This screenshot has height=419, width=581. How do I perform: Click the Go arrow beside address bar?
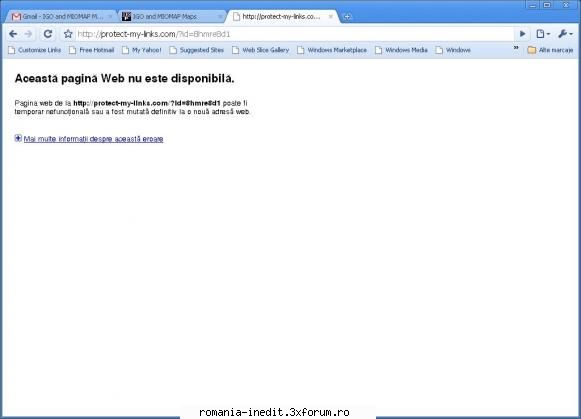522,34
